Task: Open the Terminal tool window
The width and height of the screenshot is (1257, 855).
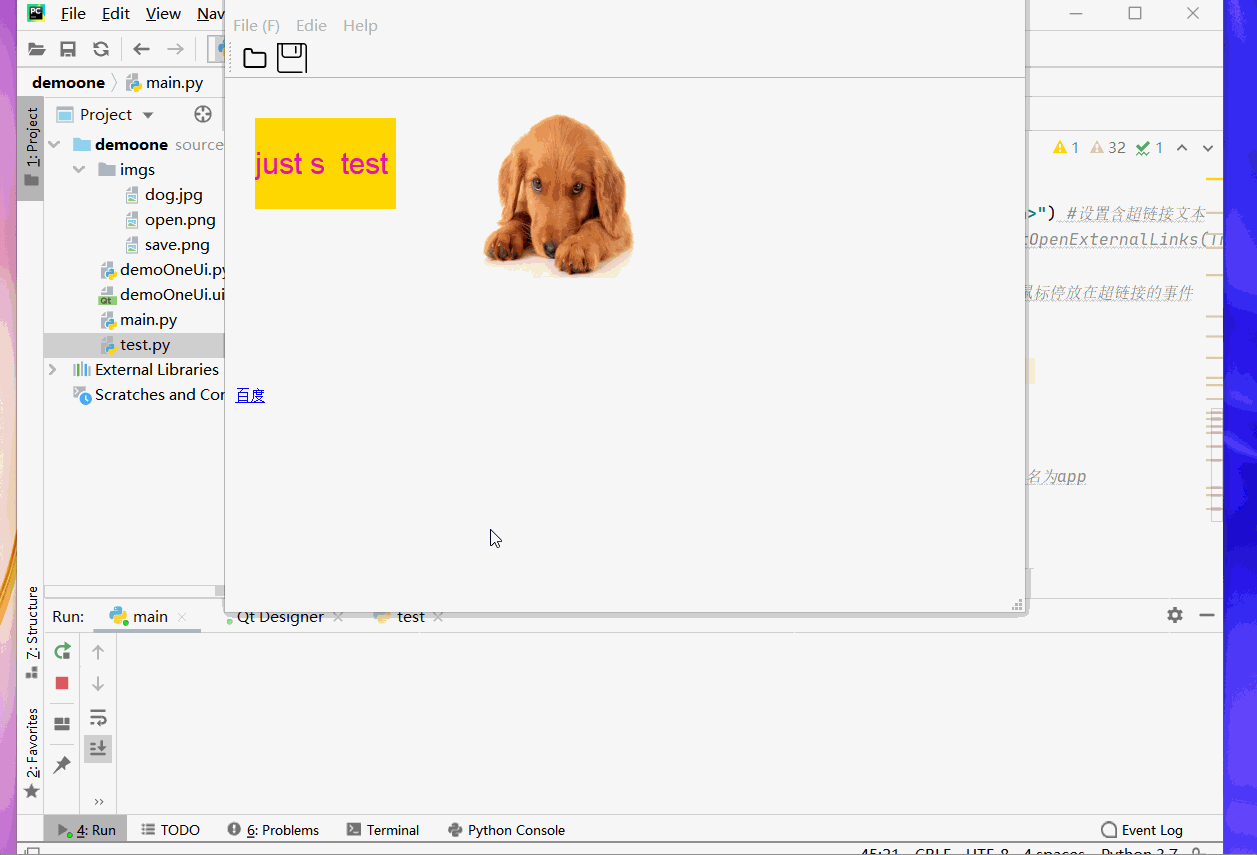Action: pyautogui.click(x=383, y=830)
